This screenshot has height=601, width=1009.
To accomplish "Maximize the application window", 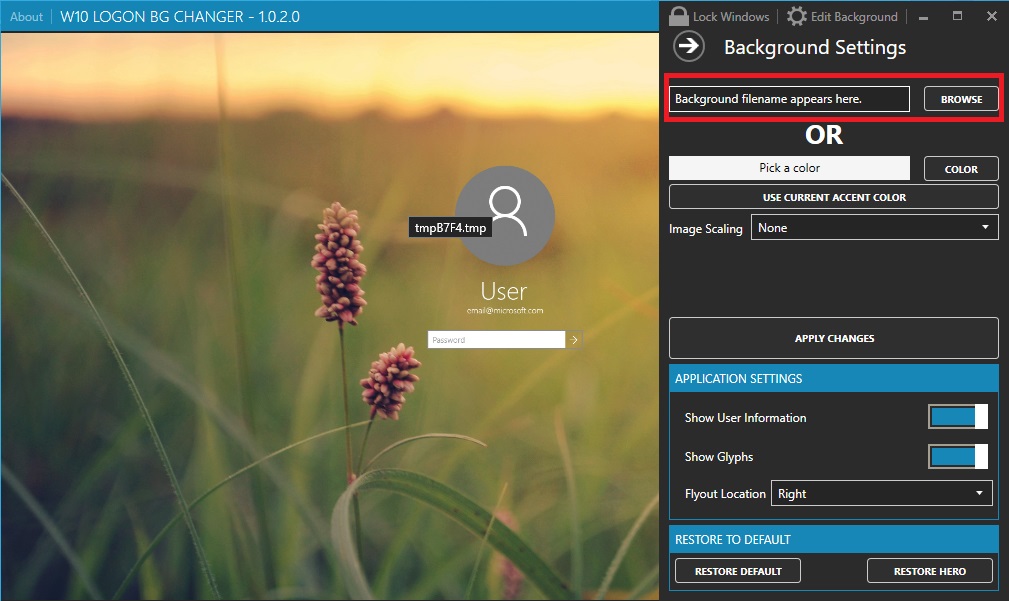I will (958, 16).
